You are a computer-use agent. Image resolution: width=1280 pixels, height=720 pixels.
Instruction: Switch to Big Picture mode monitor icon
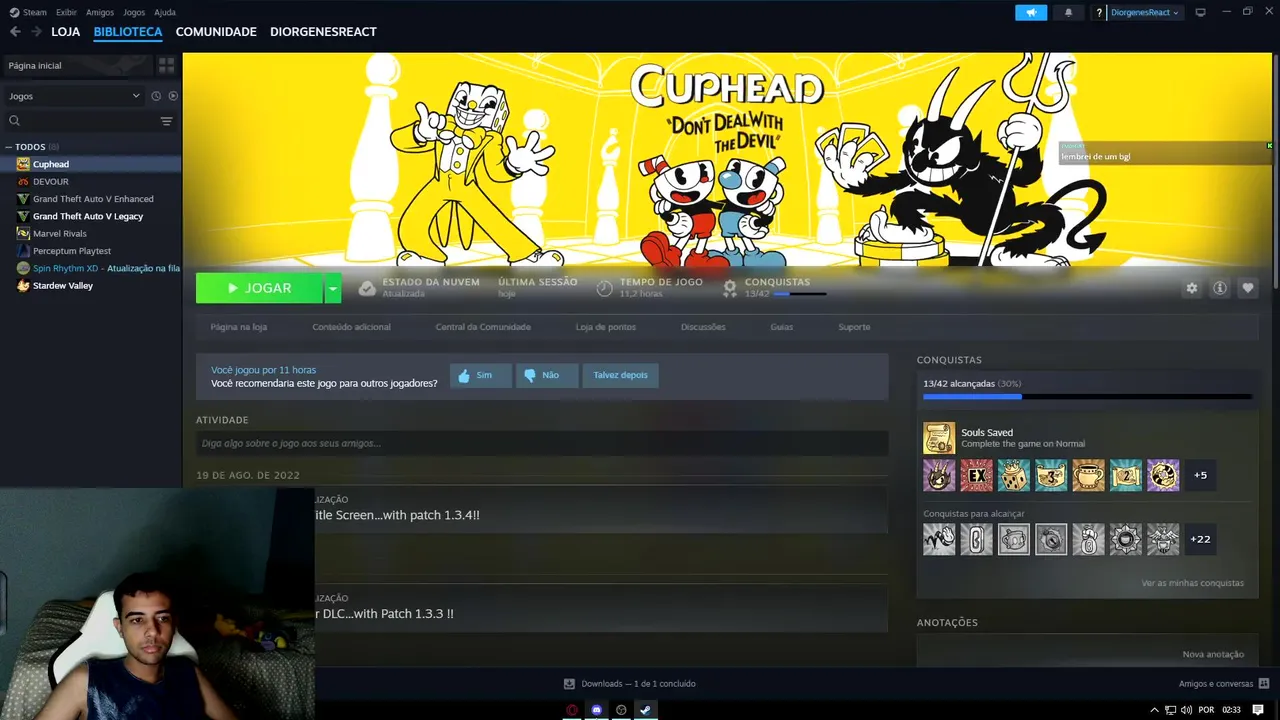(x=1201, y=12)
